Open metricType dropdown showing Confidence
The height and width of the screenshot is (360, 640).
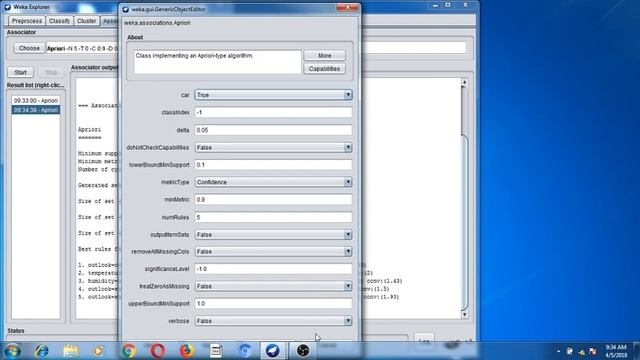click(x=273, y=182)
